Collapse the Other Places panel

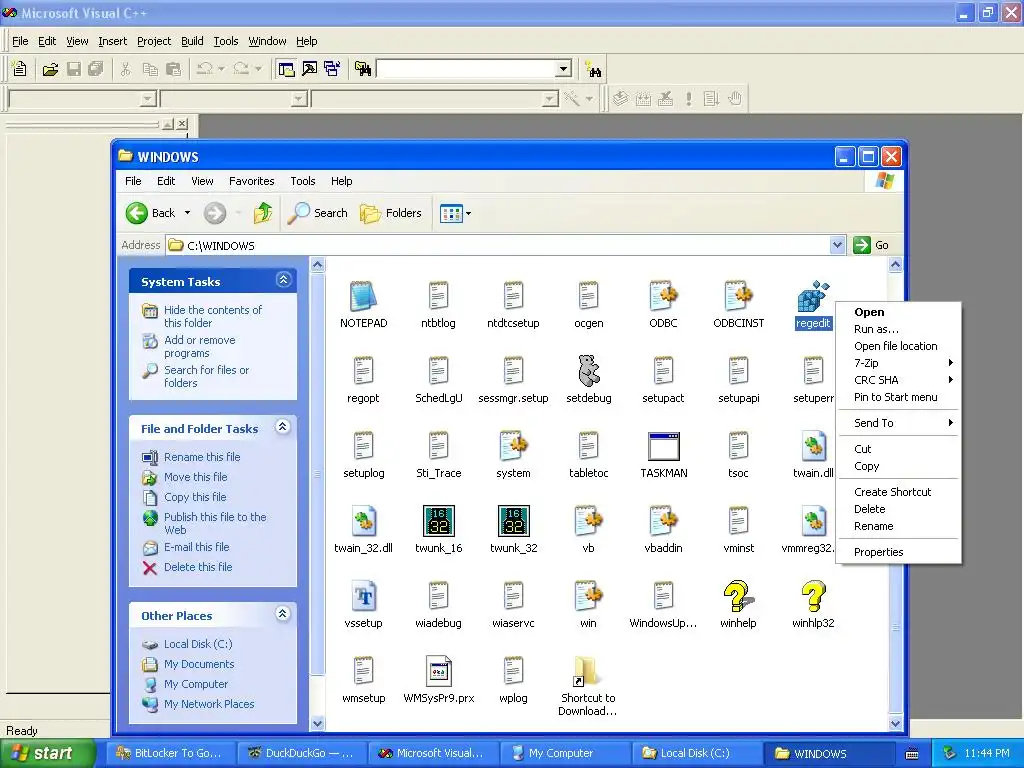tap(282, 614)
